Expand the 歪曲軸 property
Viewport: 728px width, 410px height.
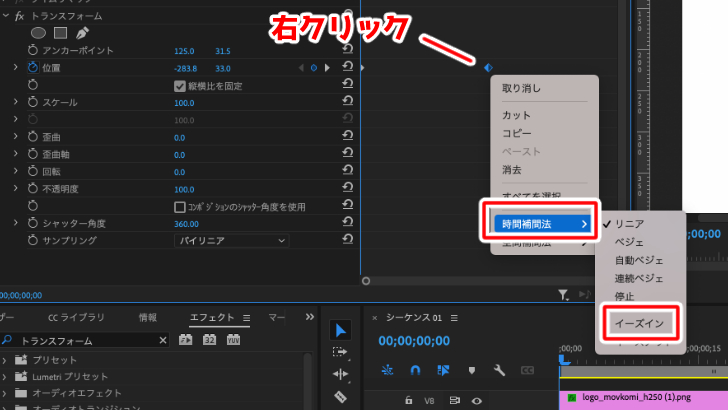(15, 154)
